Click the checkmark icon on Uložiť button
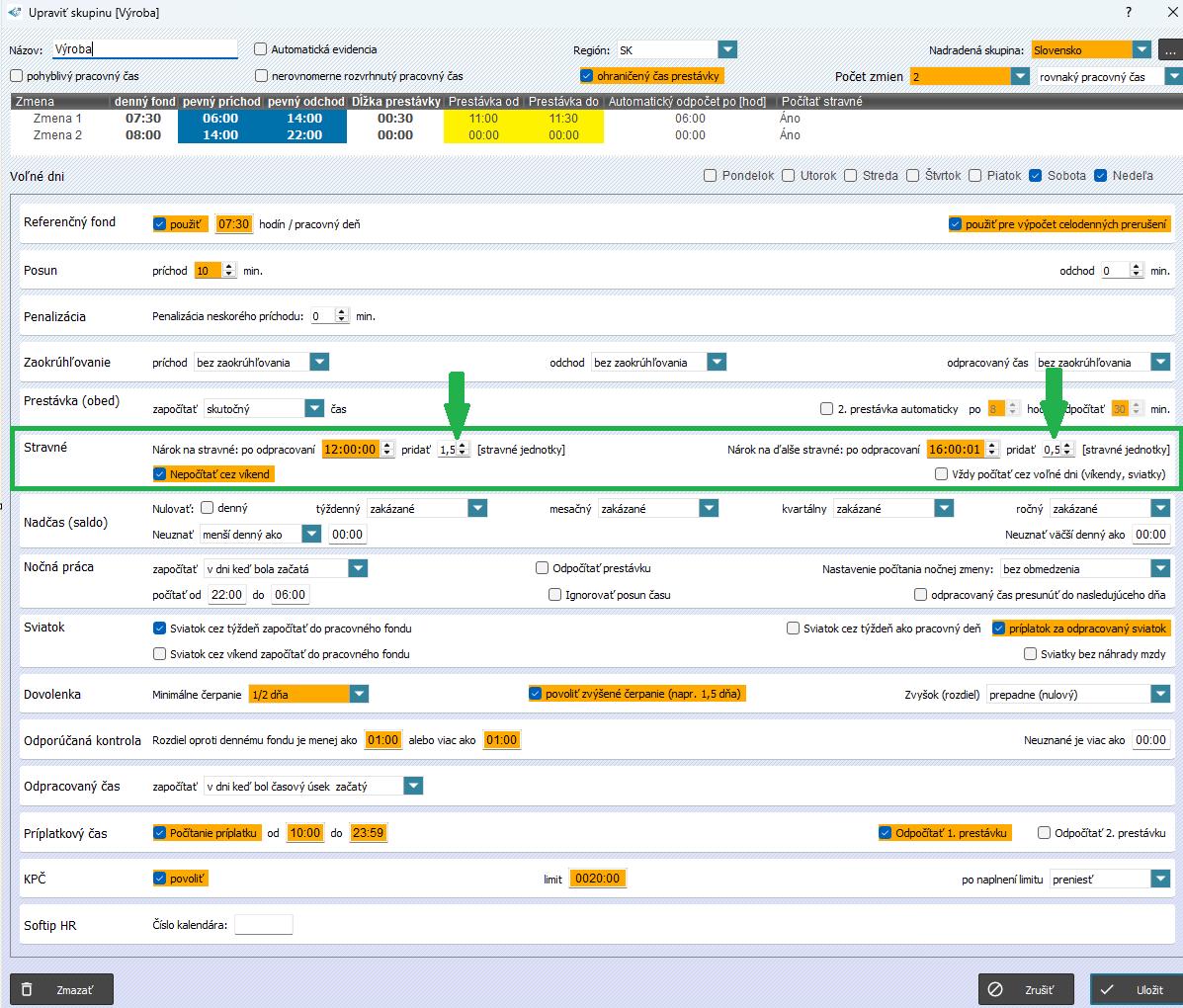 pos(1107,989)
